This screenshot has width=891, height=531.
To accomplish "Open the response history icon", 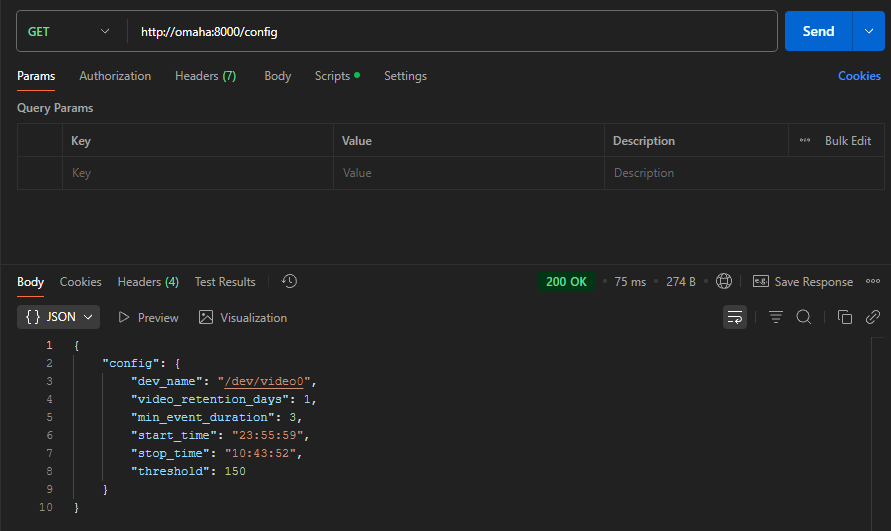I will (x=289, y=282).
